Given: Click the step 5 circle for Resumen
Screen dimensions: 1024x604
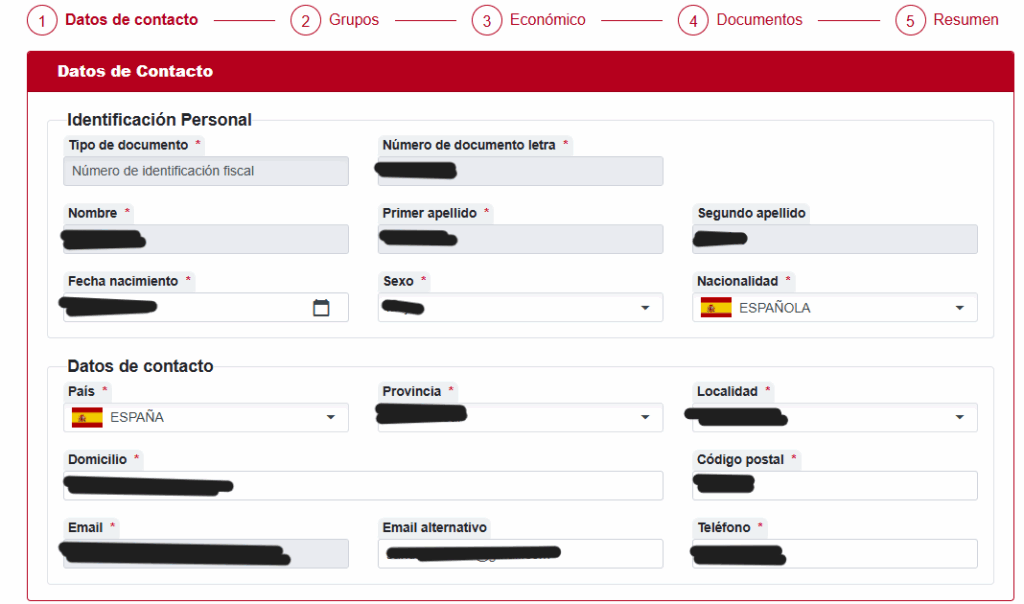Looking at the screenshot, I should [910, 20].
